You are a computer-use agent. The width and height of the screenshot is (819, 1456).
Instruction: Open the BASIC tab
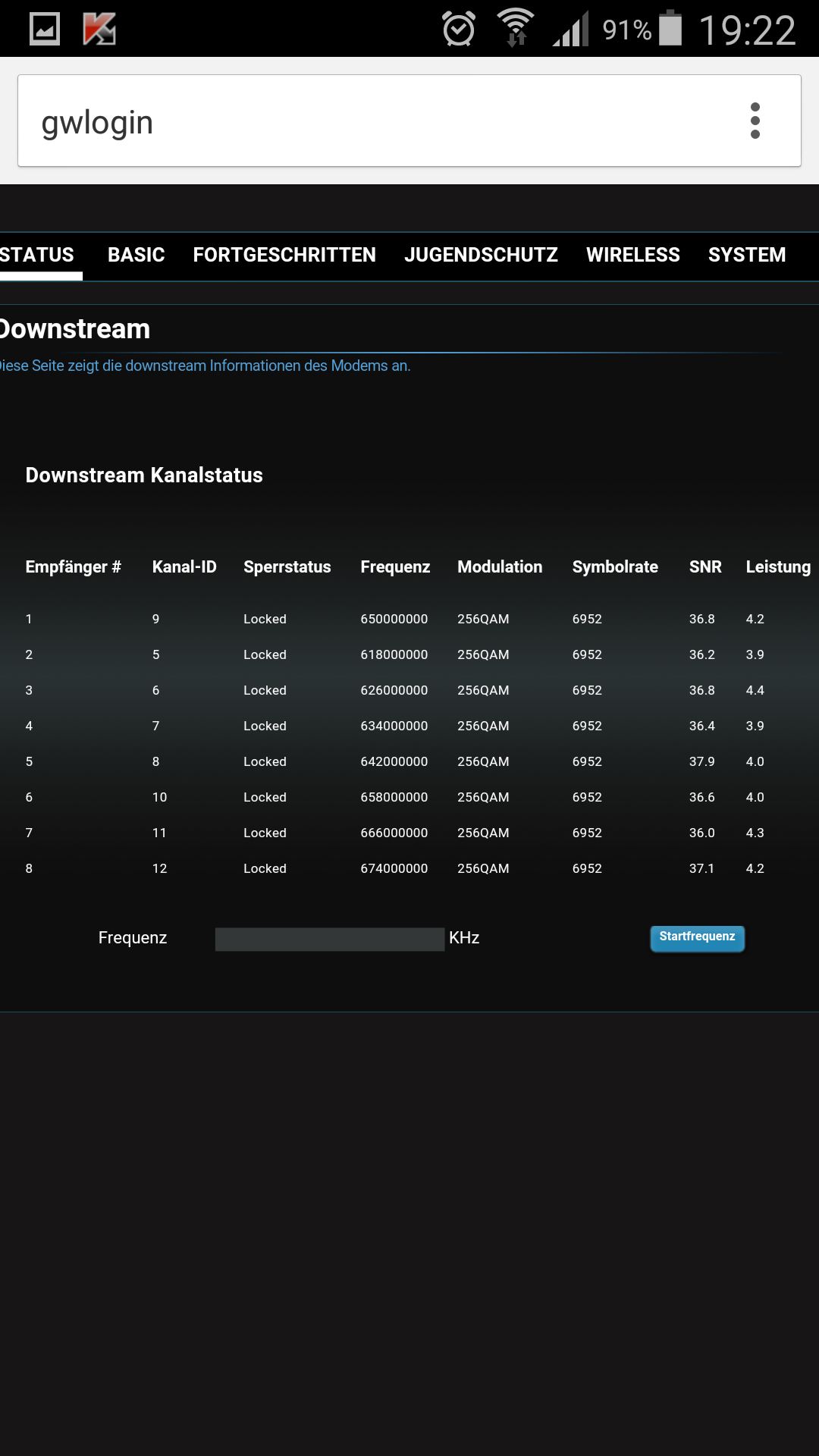pos(136,255)
